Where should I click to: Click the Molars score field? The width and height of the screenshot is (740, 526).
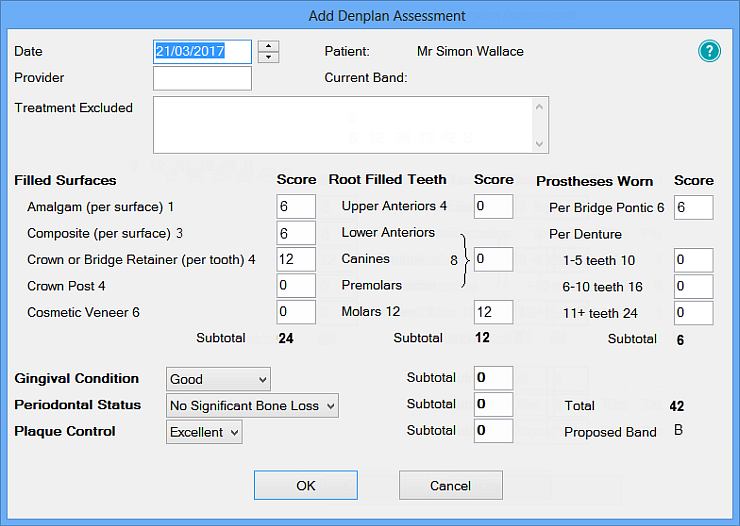click(x=493, y=312)
